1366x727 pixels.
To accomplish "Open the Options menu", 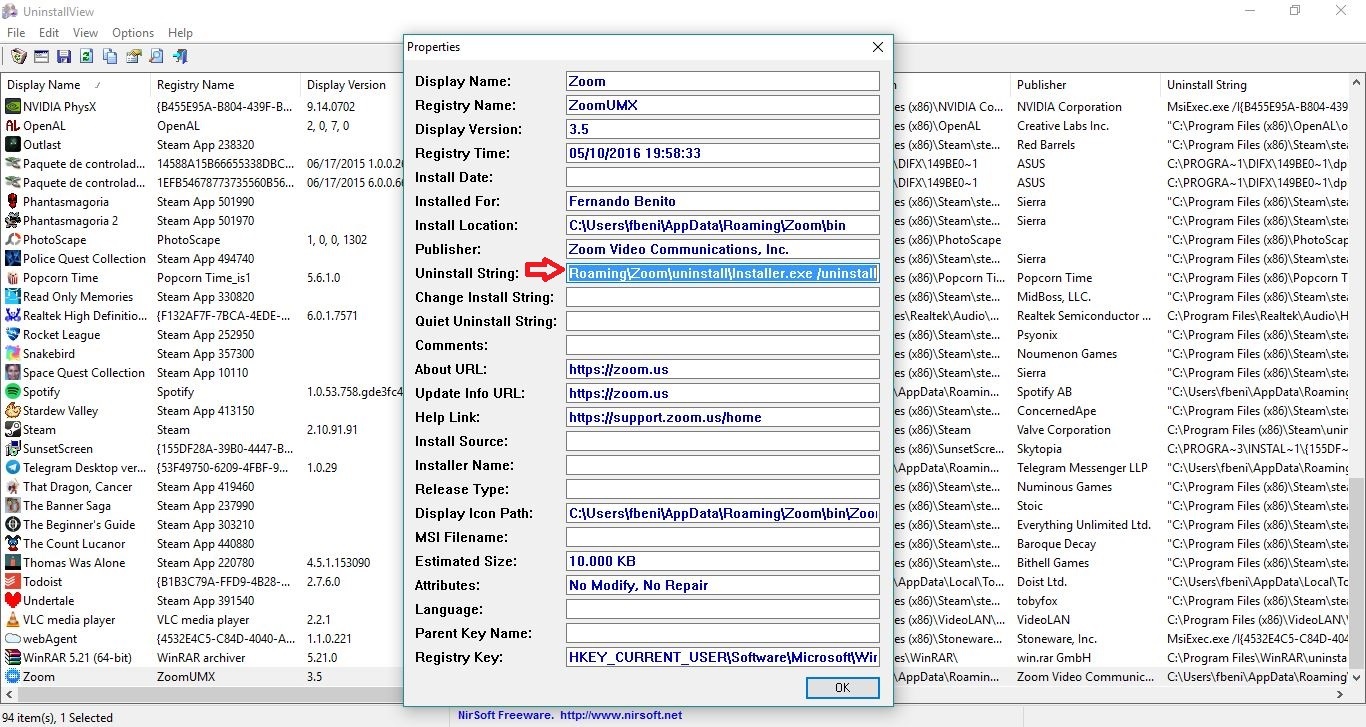I will point(133,33).
